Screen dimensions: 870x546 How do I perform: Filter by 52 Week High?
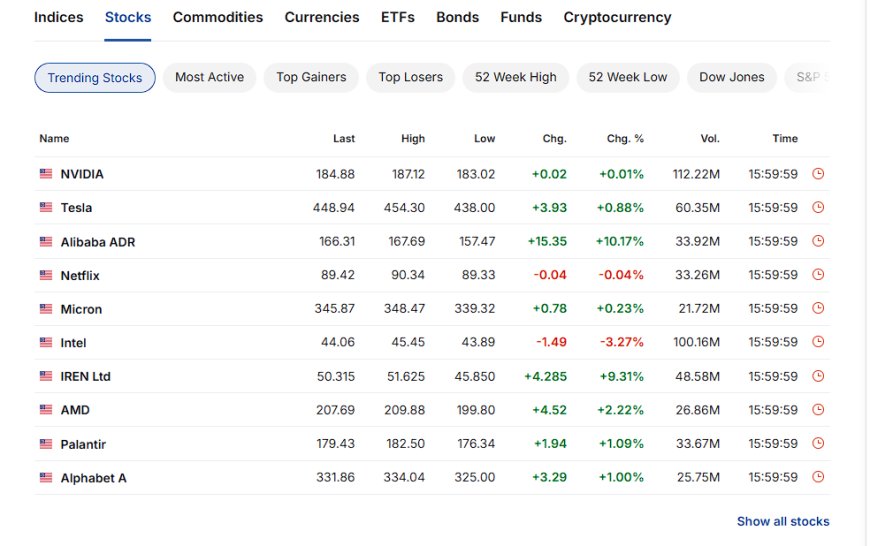(x=515, y=77)
